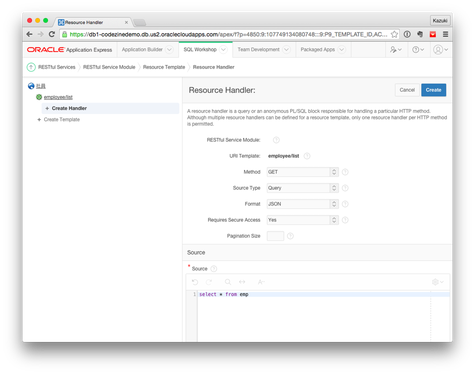Click the Cancel button
The image size is (475, 374).
click(407, 90)
